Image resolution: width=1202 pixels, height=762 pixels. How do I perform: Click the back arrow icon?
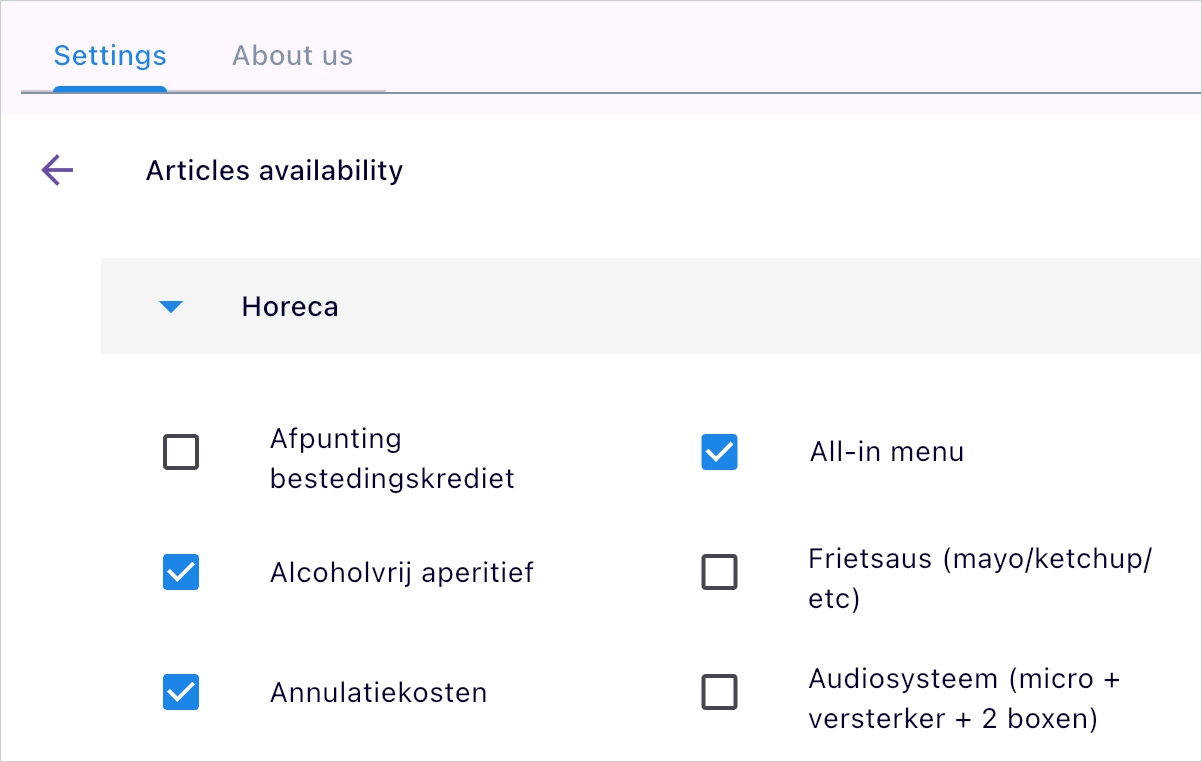(57, 171)
